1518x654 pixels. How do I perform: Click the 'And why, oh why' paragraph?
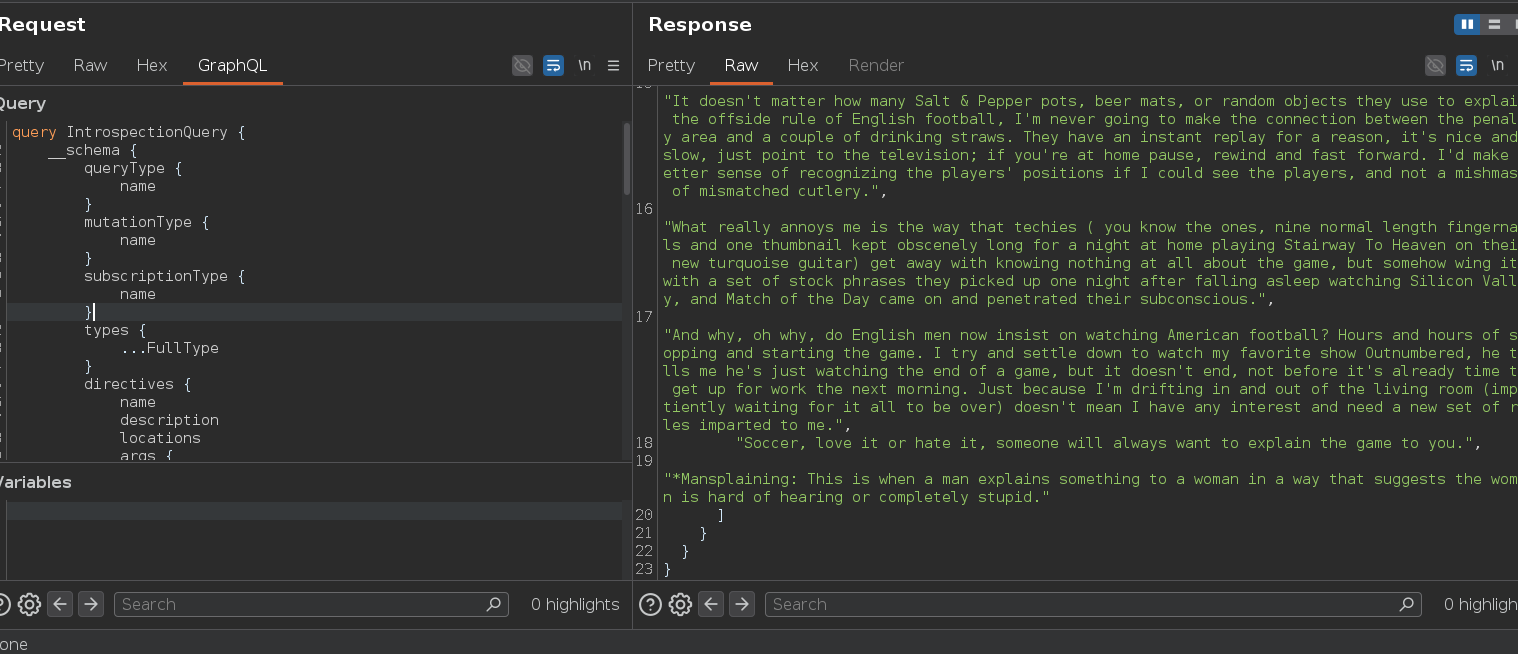[1090, 380]
